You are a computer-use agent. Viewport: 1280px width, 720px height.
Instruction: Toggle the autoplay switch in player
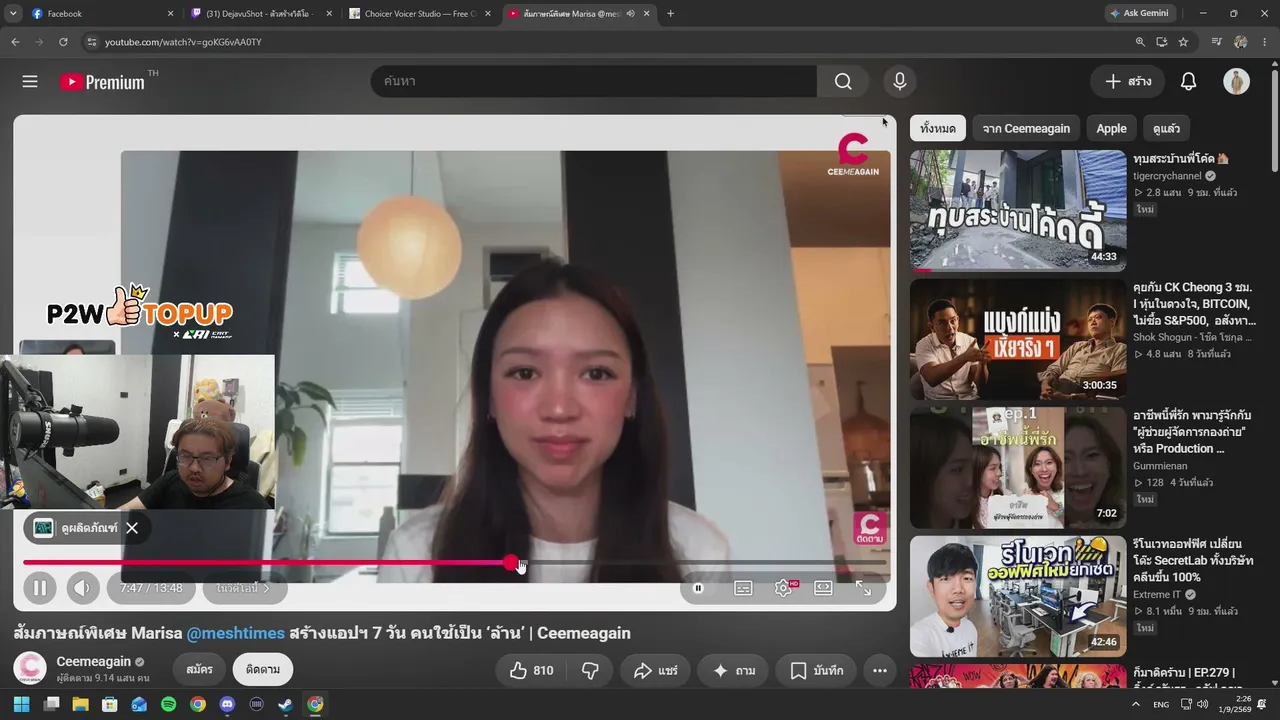point(698,588)
